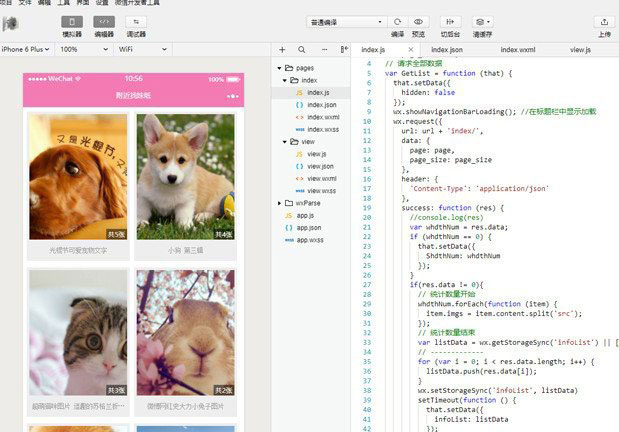
Task: Open app.json in the file tree
Action: [308, 227]
